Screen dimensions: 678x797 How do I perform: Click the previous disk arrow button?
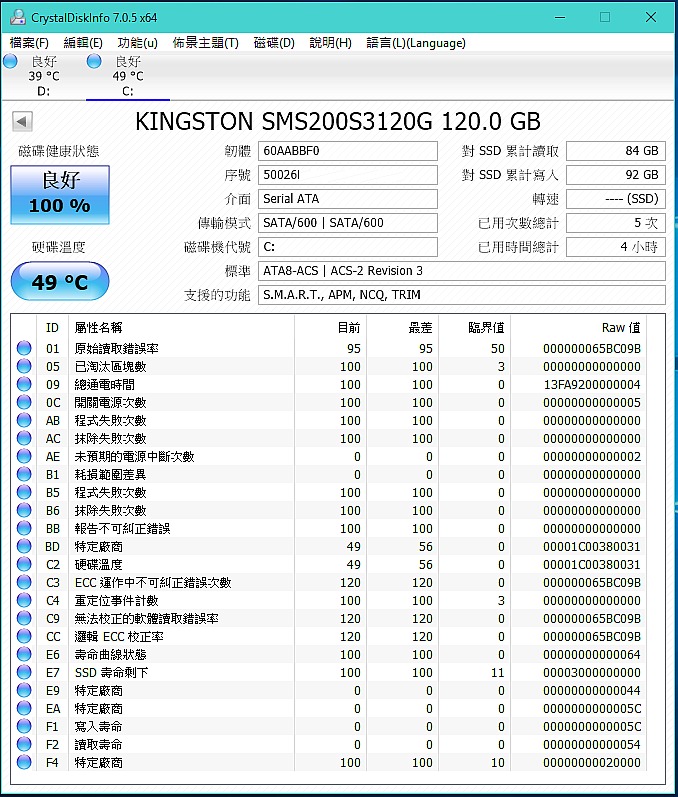(22, 121)
